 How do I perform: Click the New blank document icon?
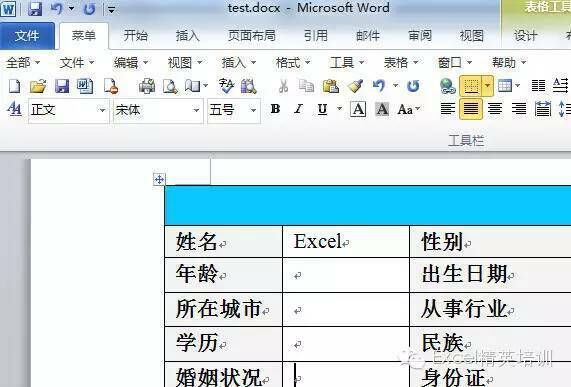pyautogui.click(x=14, y=86)
